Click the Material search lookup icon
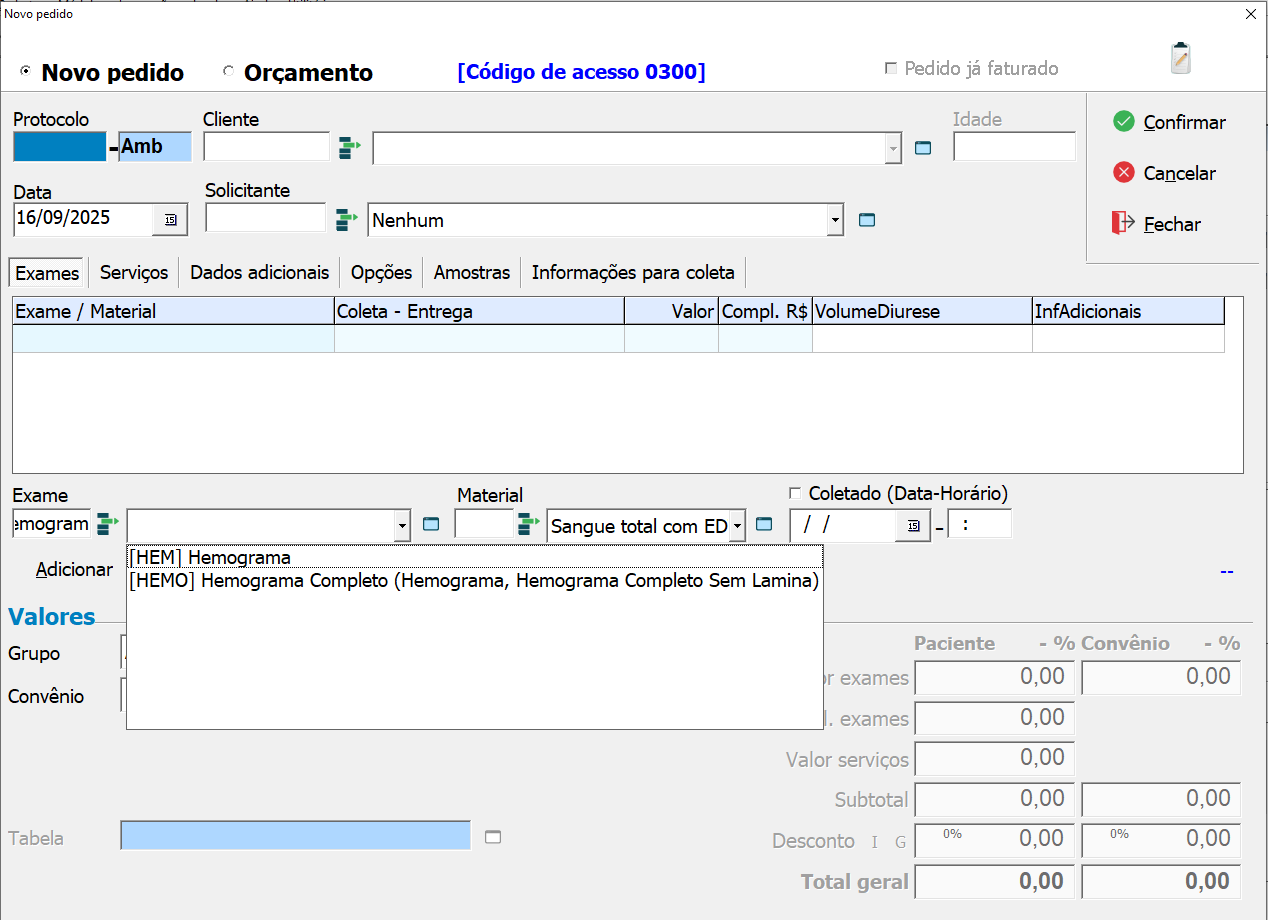 [x=528, y=524]
